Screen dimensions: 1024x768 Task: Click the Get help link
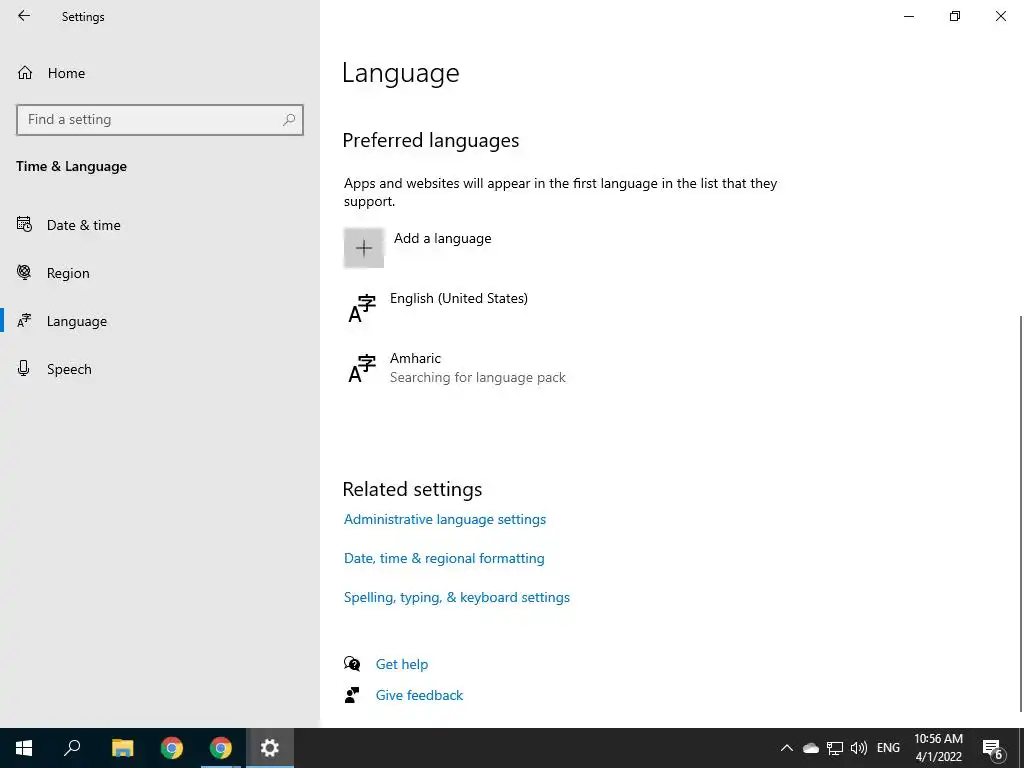pyautogui.click(x=402, y=664)
